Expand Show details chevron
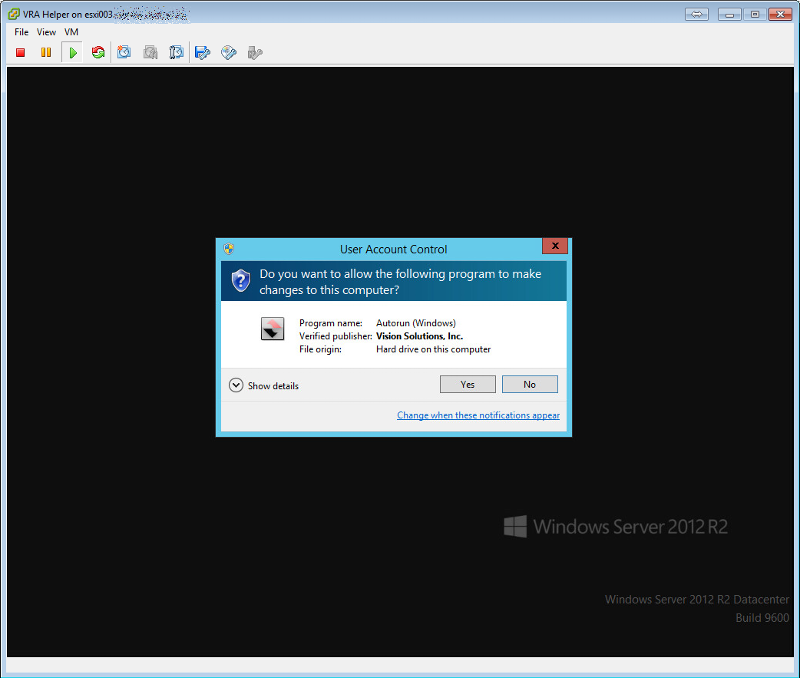The width and height of the screenshot is (800, 678). [236, 385]
